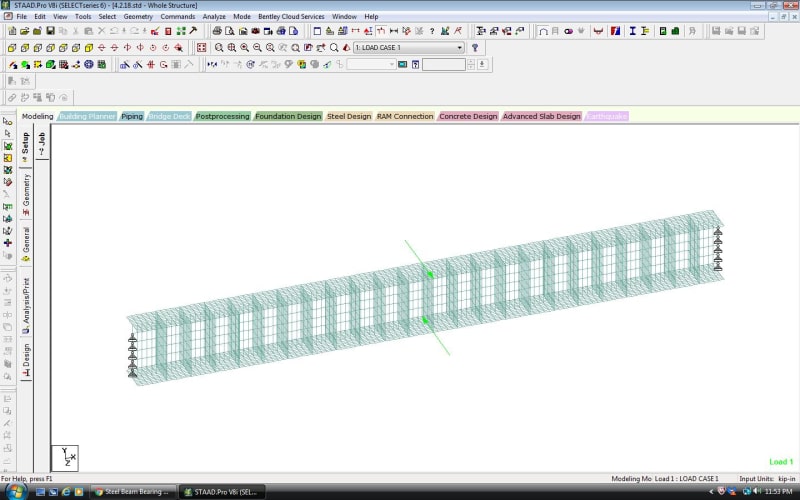
Task: Click the red G icon in the third toolbar
Action: [163, 65]
